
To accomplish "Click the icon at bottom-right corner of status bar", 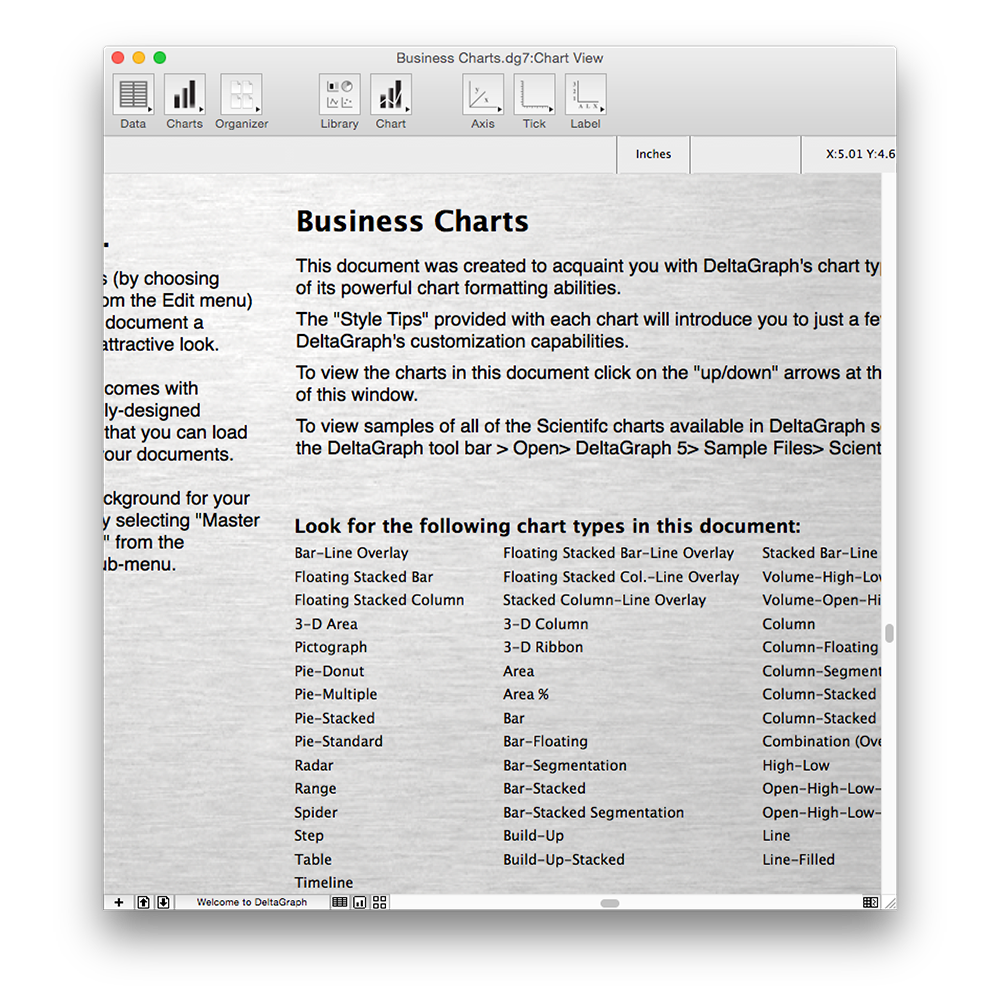I will tap(871, 902).
